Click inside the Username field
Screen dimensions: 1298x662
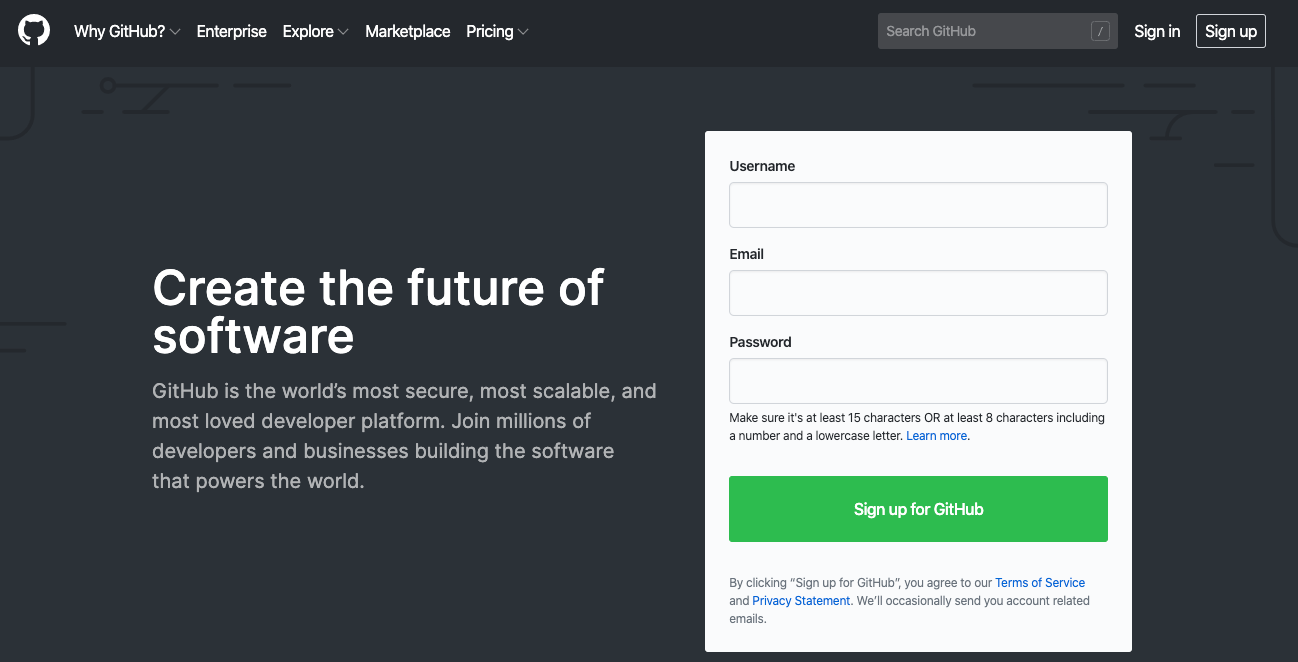pyautogui.click(x=918, y=204)
